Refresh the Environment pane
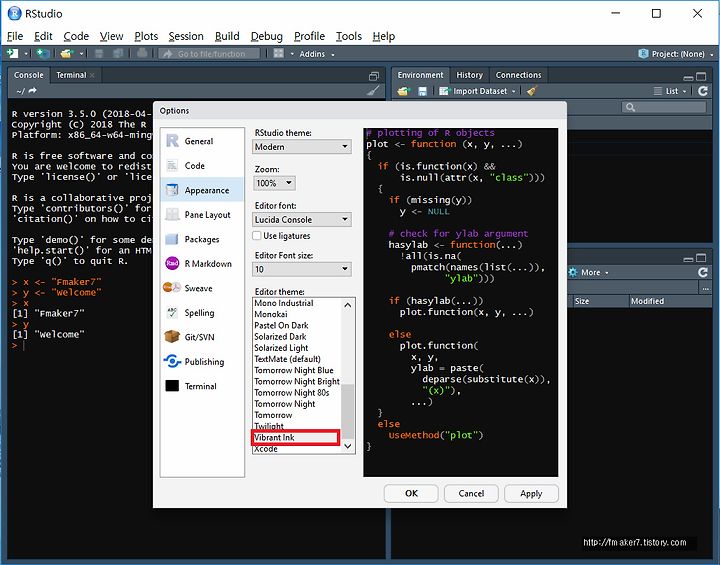720x565 pixels. click(x=703, y=91)
